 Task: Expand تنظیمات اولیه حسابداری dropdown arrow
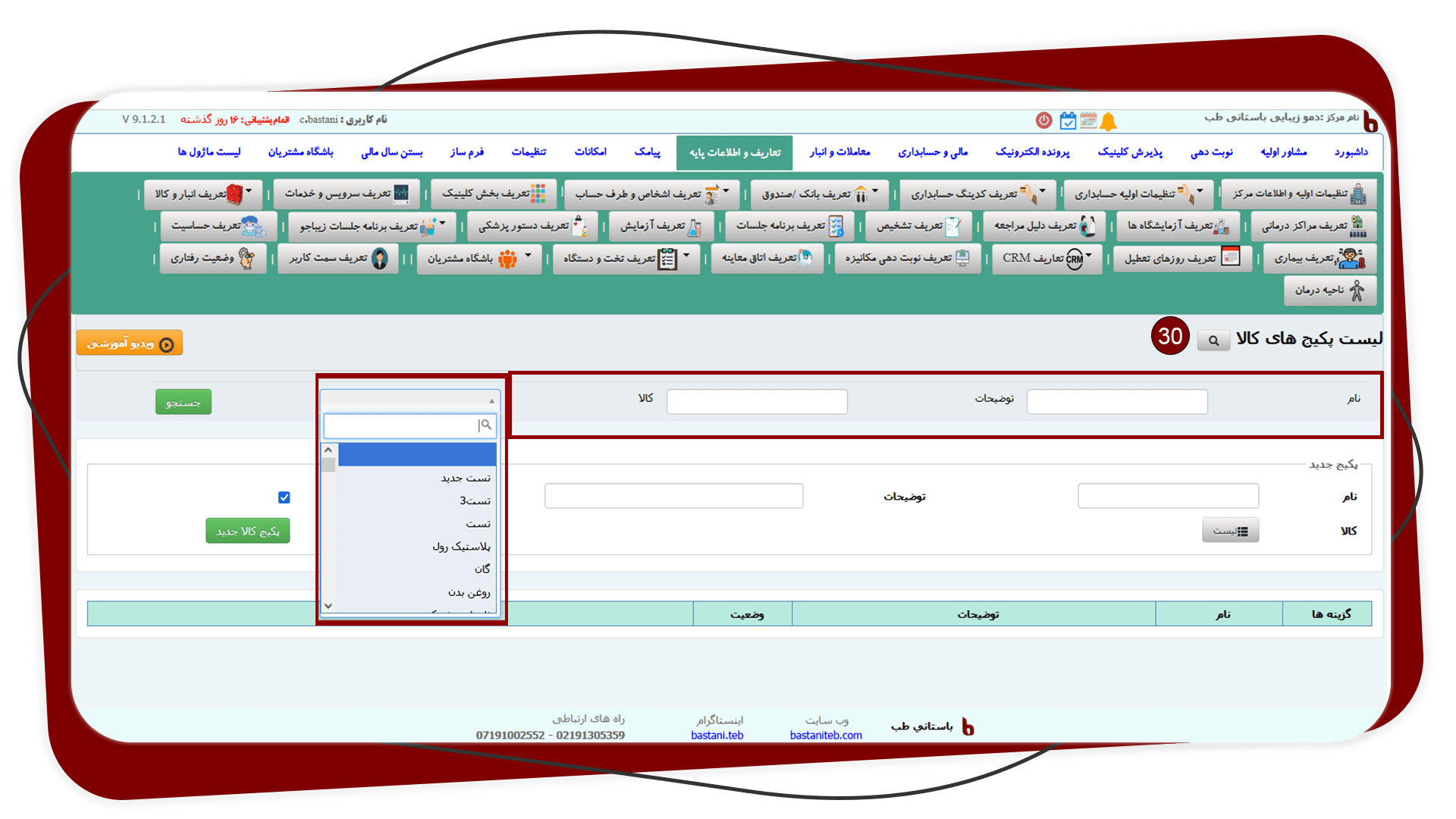(1200, 190)
